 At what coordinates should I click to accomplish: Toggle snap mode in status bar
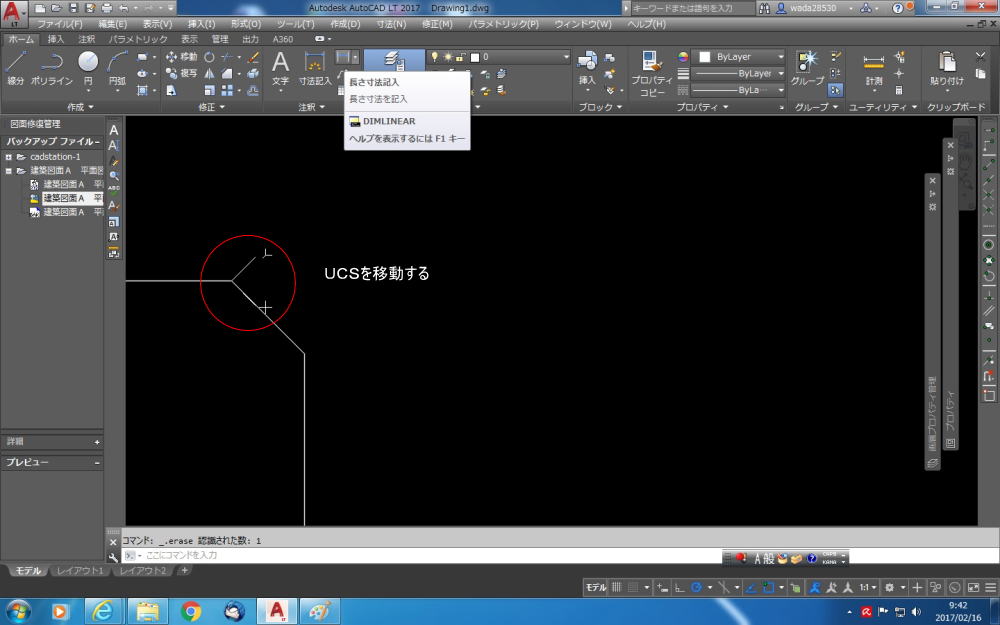coord(633,587)
